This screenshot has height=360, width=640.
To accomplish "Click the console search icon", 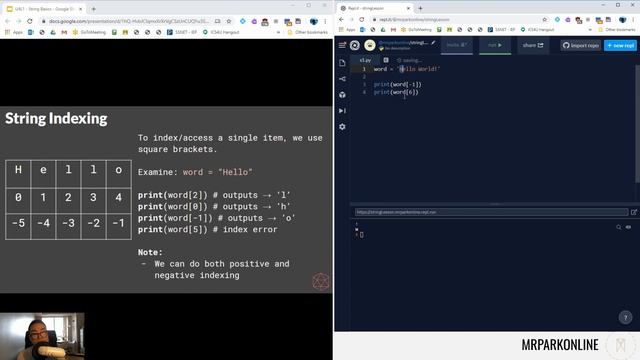I will 619,227.
